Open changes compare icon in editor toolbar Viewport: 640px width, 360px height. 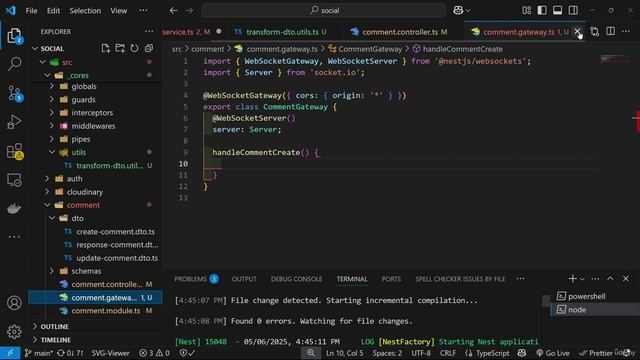[595, 31]
